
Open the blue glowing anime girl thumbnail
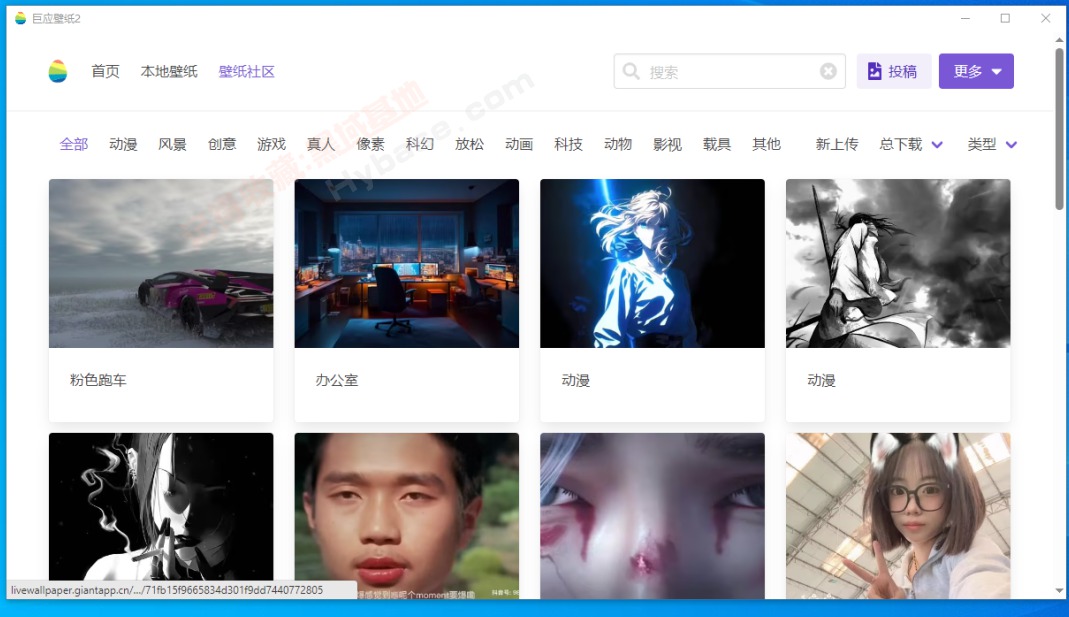point(652,263)
